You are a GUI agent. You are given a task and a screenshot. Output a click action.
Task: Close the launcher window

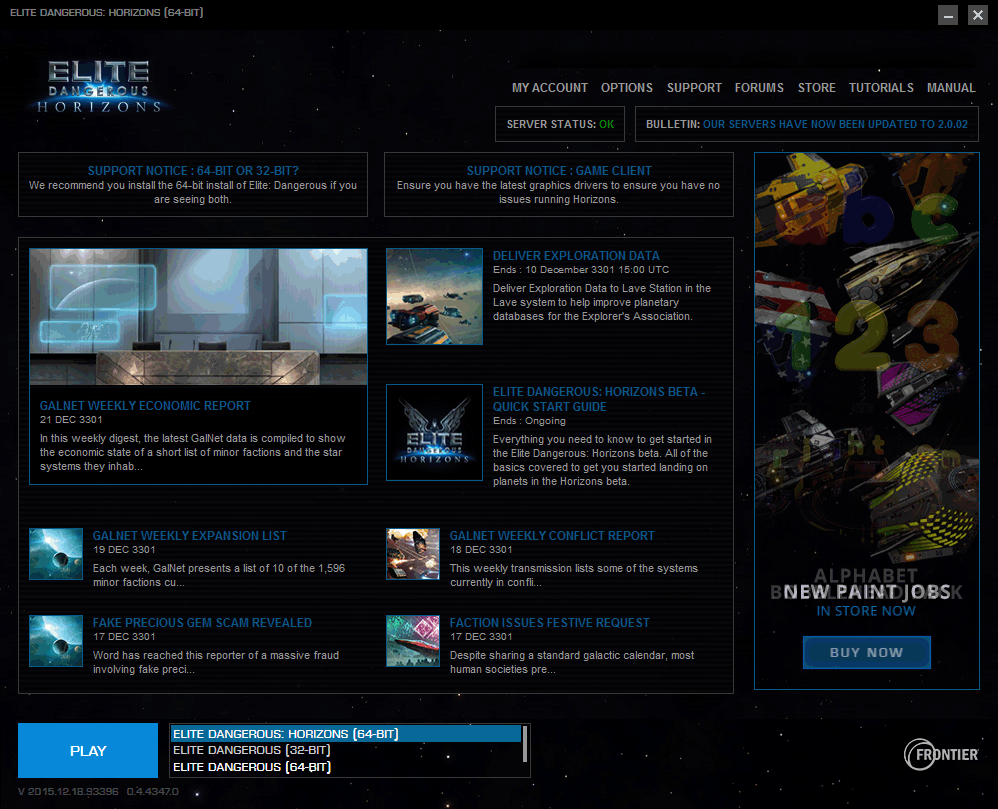coord(978,15)
